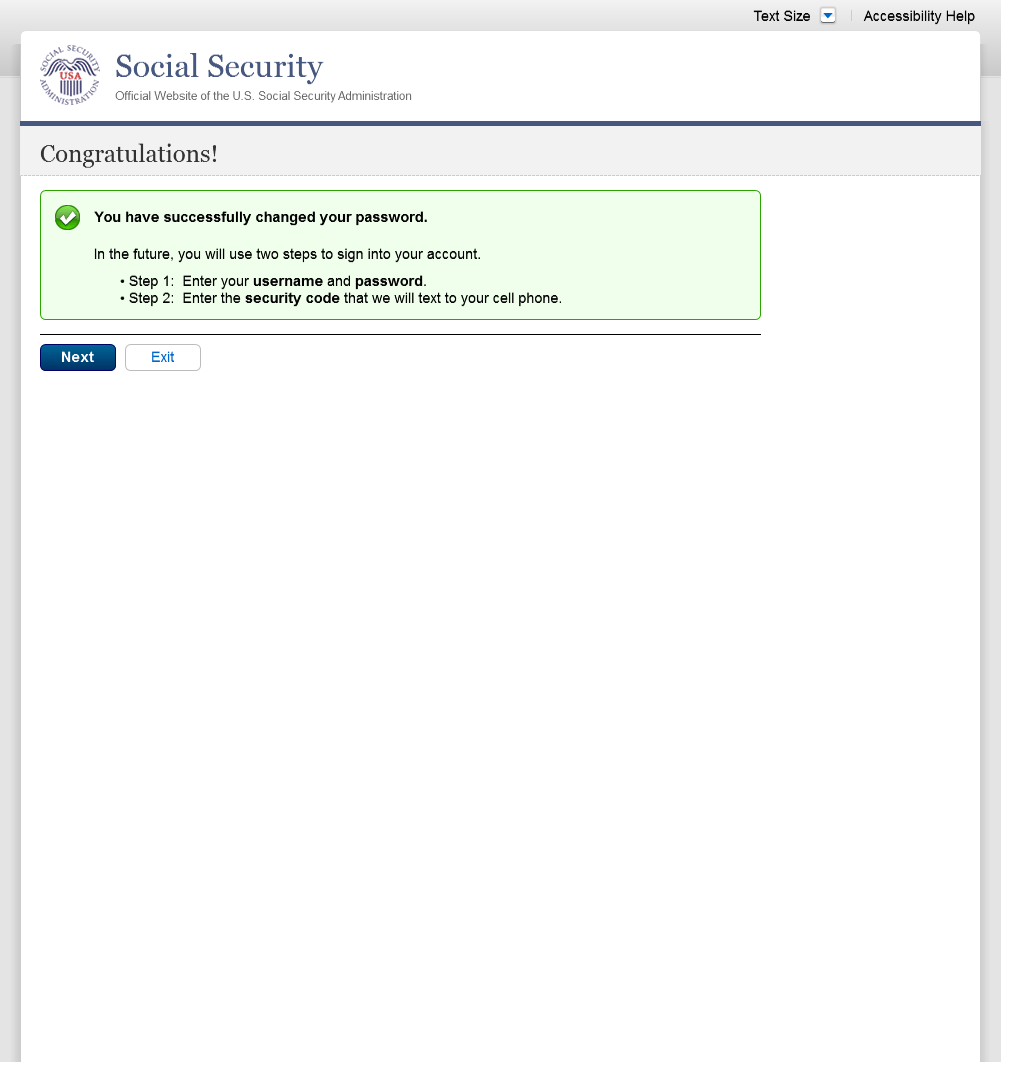Click the Text Size label
This screenshot has height=1071, width=1010.
781,16
